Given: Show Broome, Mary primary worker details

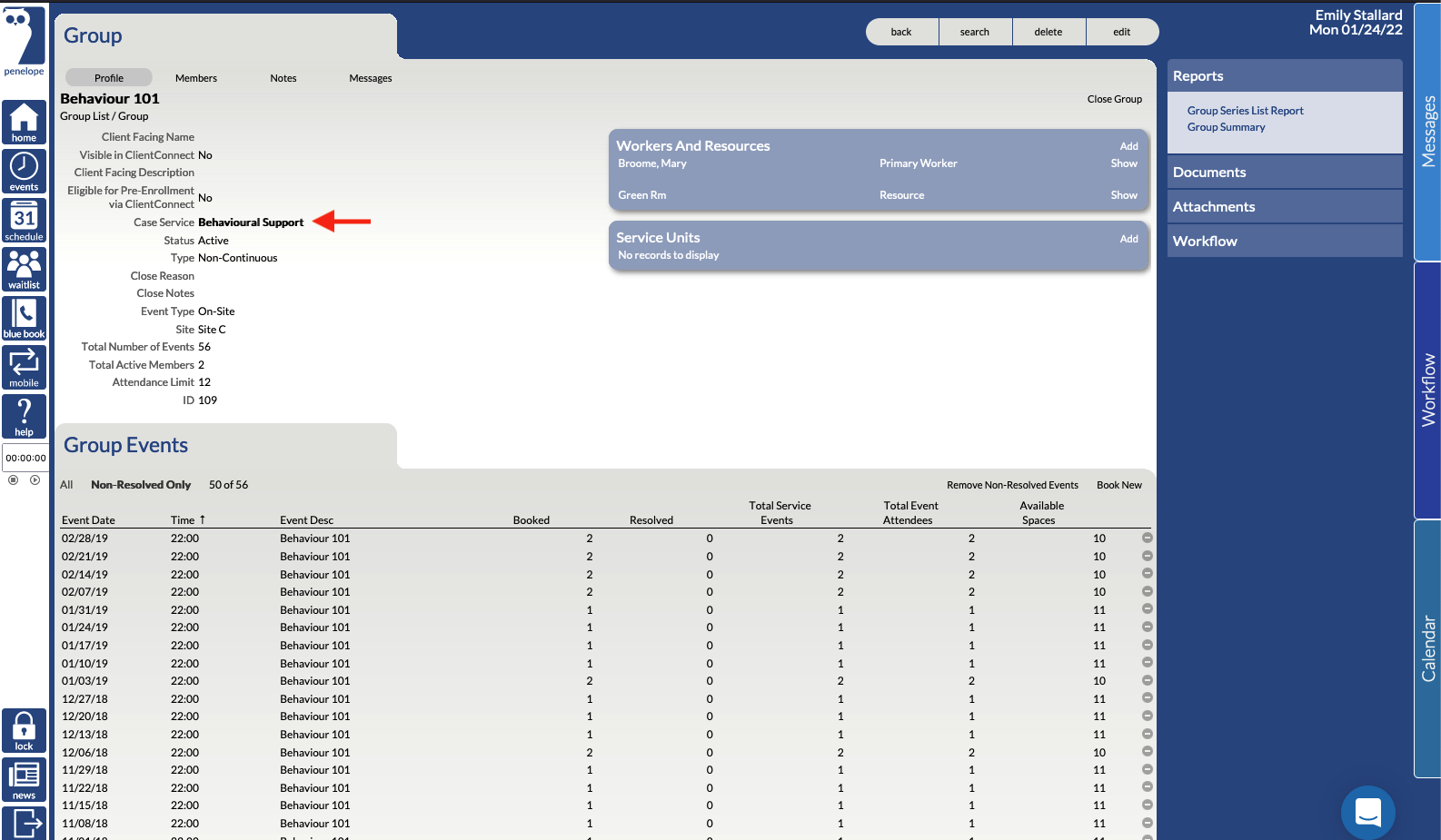Looking at the screenshot, I should click(x=1124, y=163).
